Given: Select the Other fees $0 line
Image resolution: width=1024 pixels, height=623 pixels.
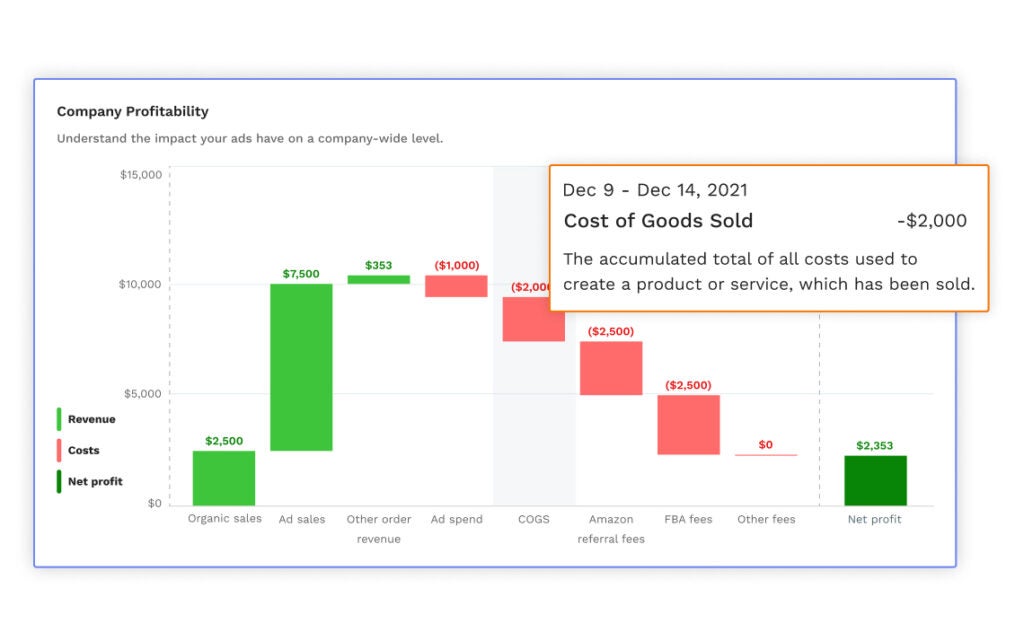Looking at the screenshot, I should 766,455.
